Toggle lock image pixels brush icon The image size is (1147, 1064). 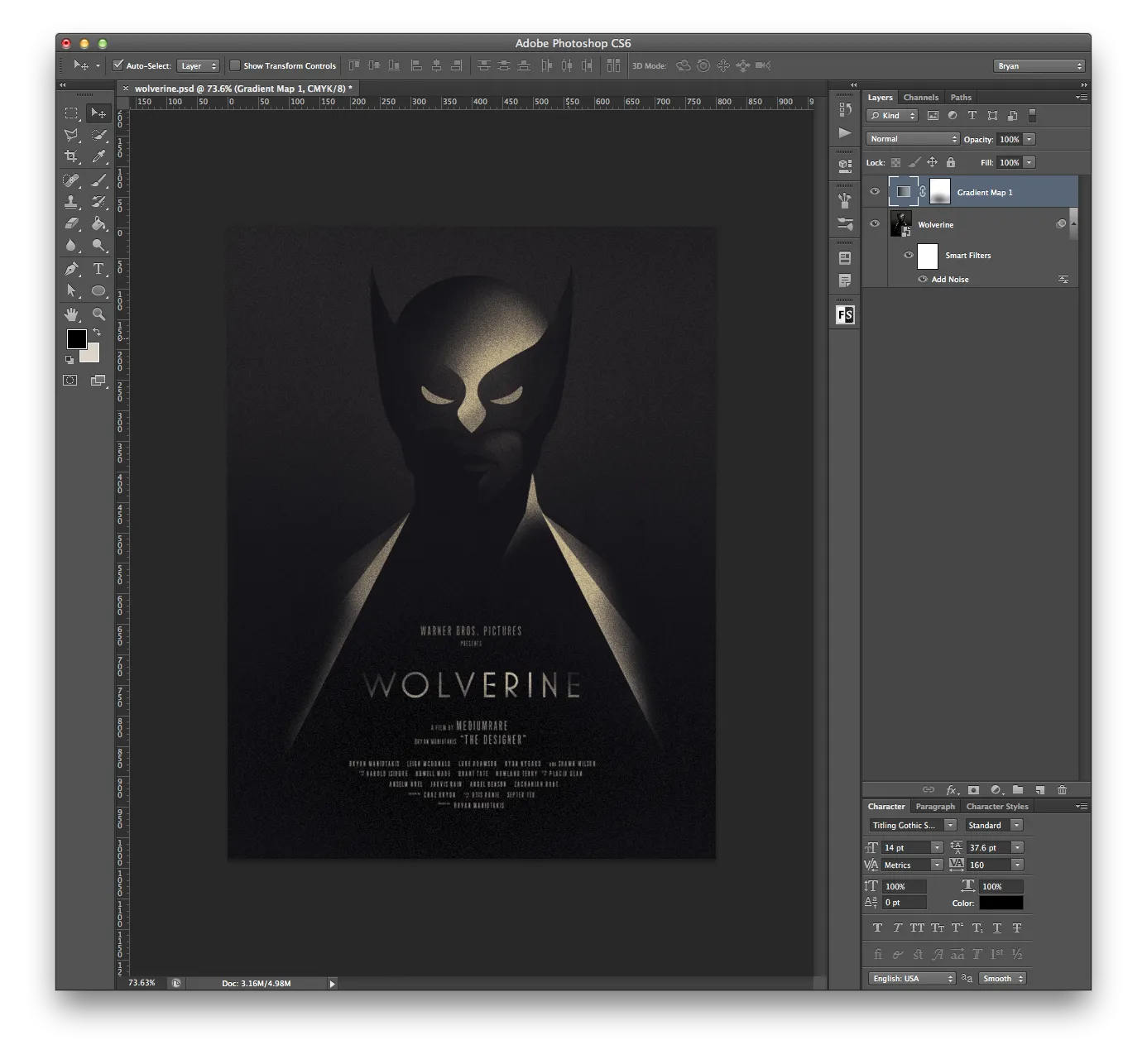coord(914,162)
